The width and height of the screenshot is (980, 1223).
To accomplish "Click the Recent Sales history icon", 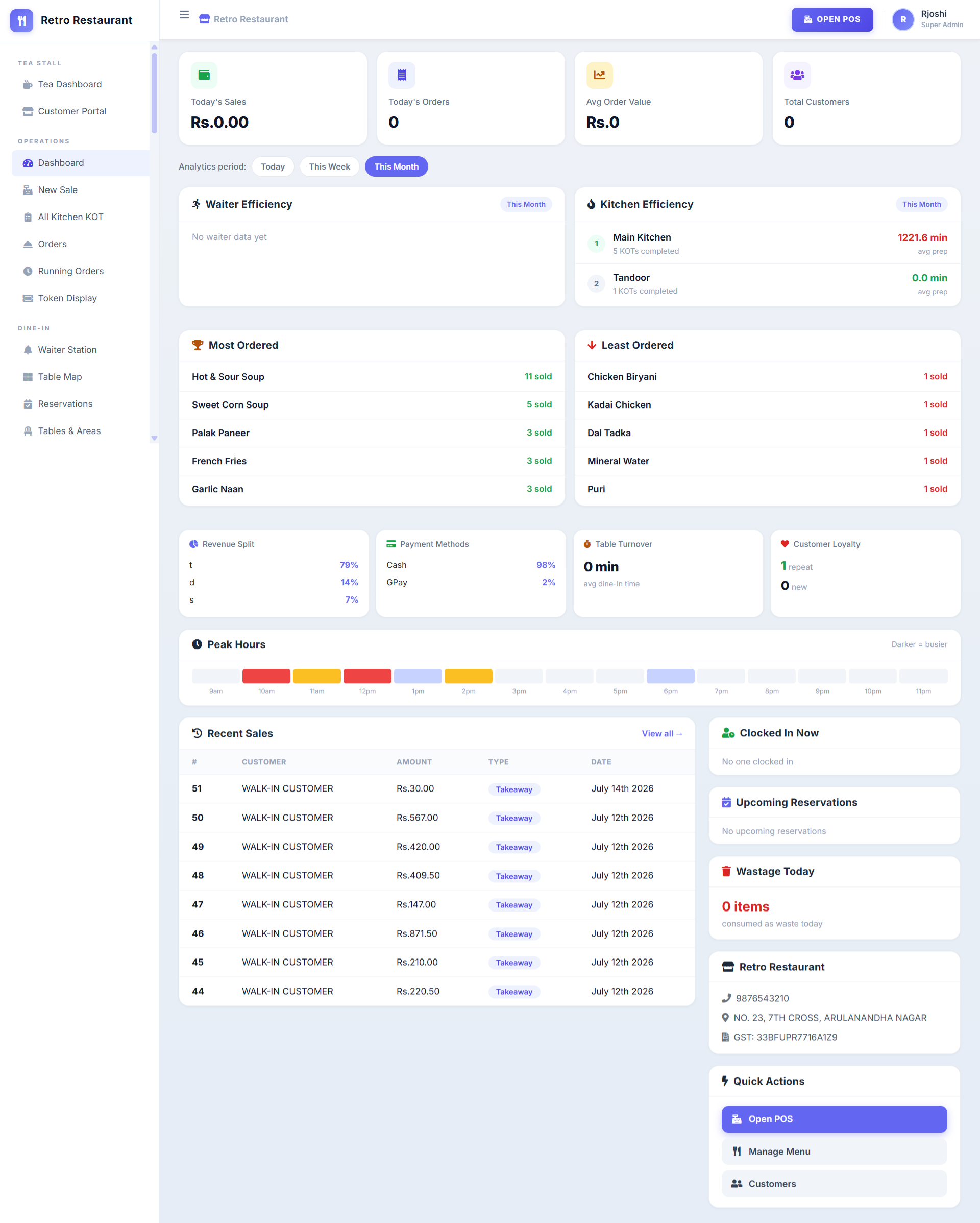I will pyautogui.click(x=197, y=733).
